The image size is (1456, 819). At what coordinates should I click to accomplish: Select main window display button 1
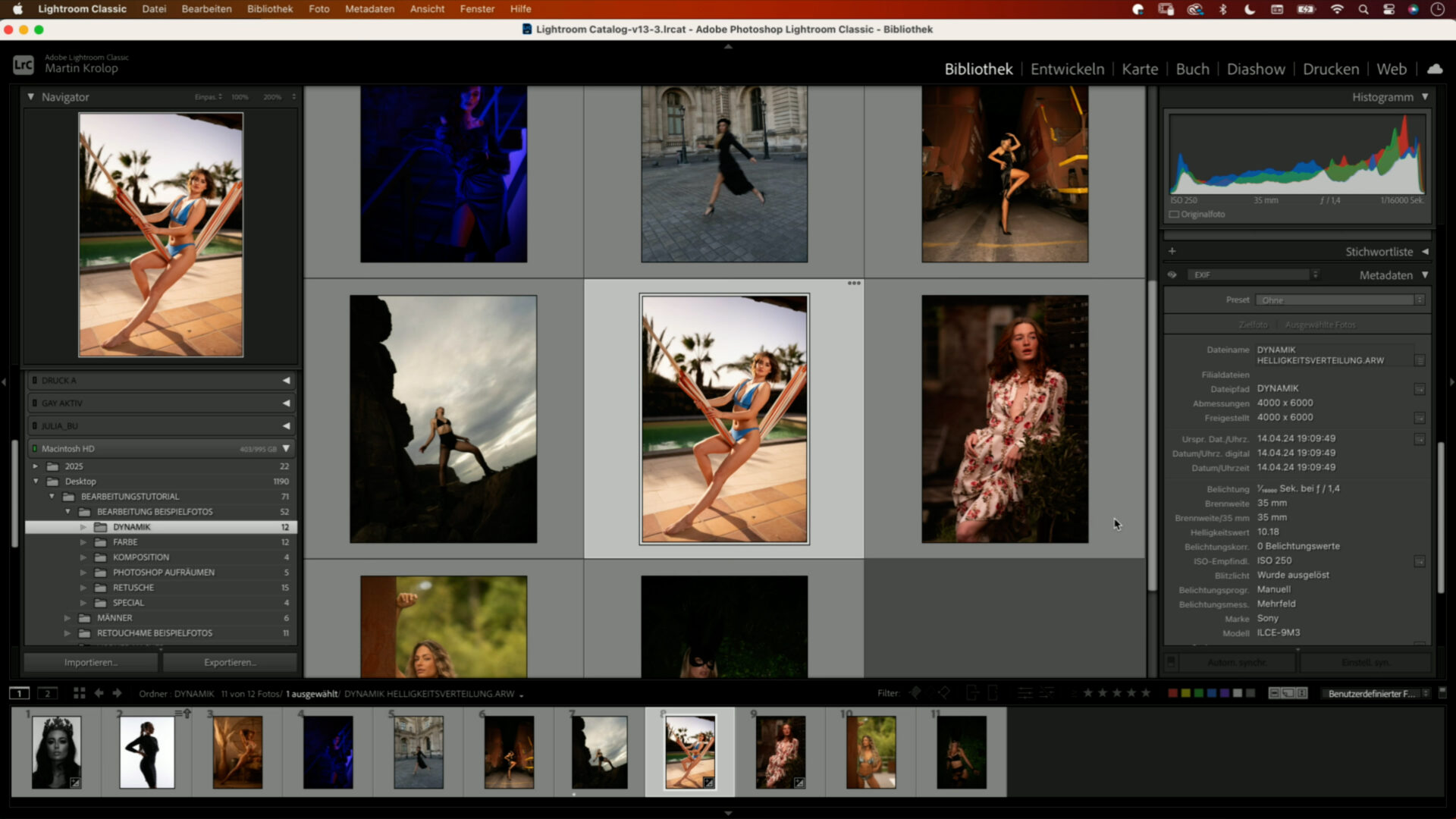coord(20,693)
